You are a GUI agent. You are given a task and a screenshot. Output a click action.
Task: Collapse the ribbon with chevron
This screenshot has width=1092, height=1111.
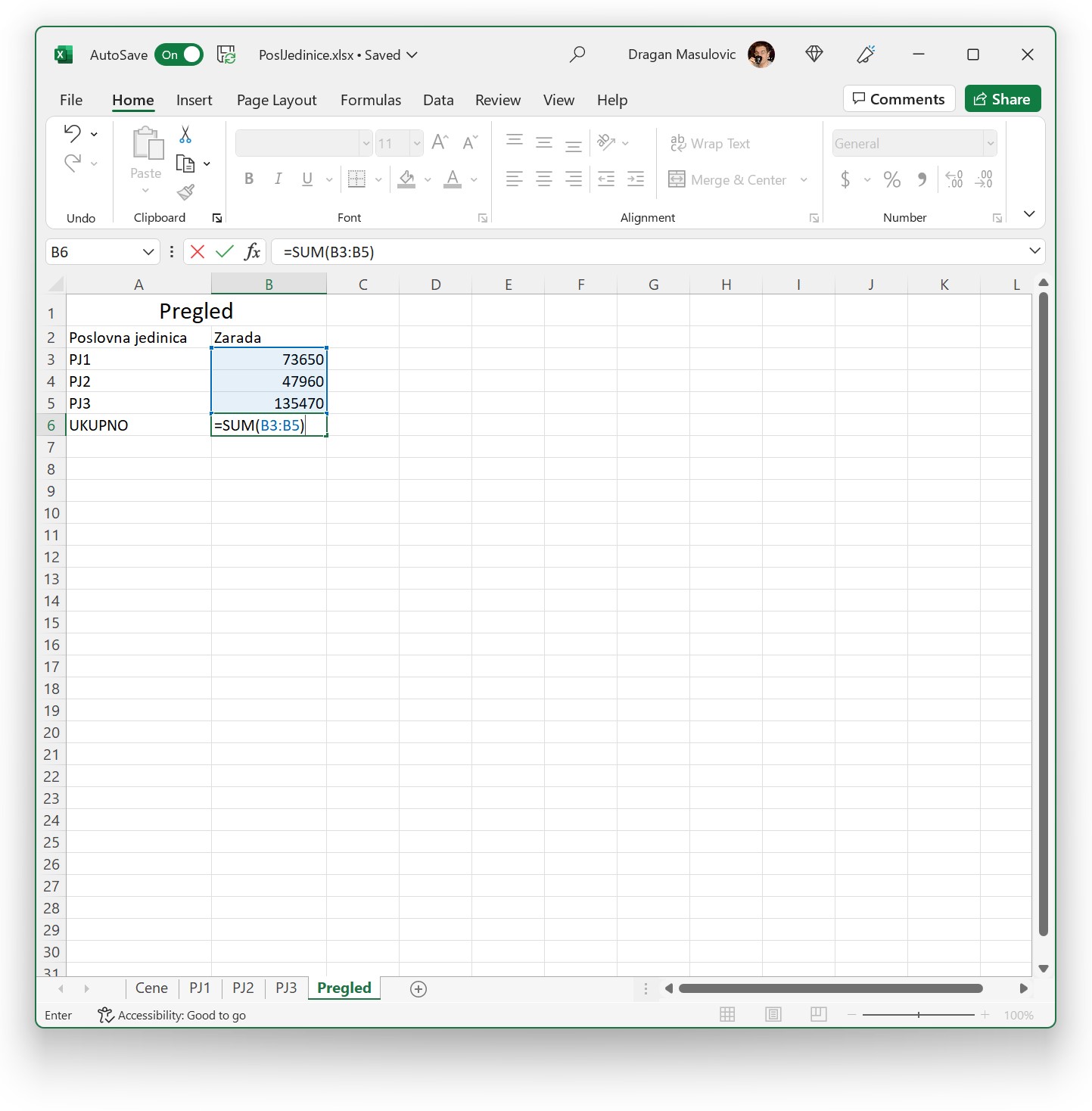[1029, 214]
